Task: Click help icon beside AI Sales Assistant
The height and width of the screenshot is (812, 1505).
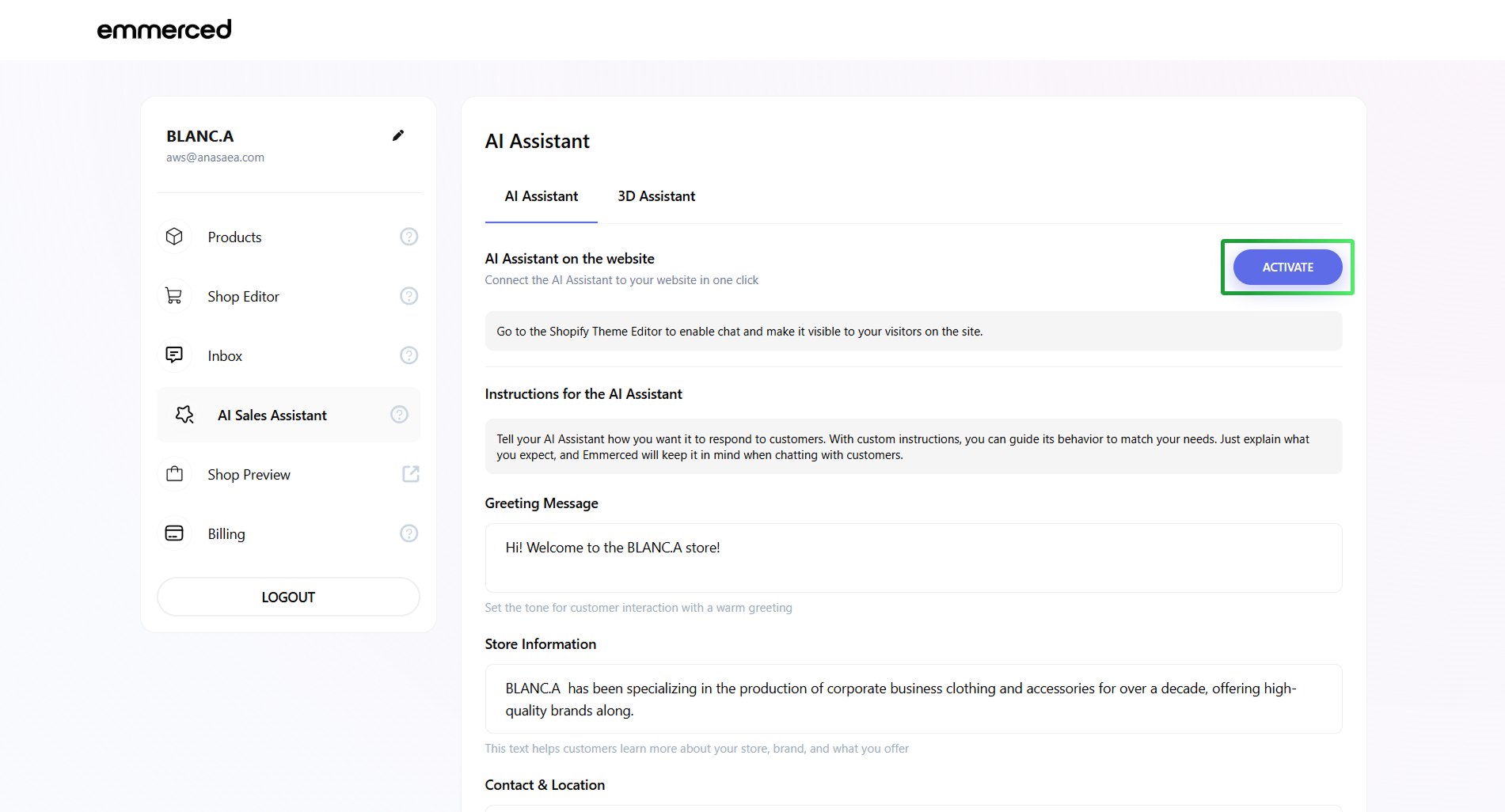Action: click(399, 415)
